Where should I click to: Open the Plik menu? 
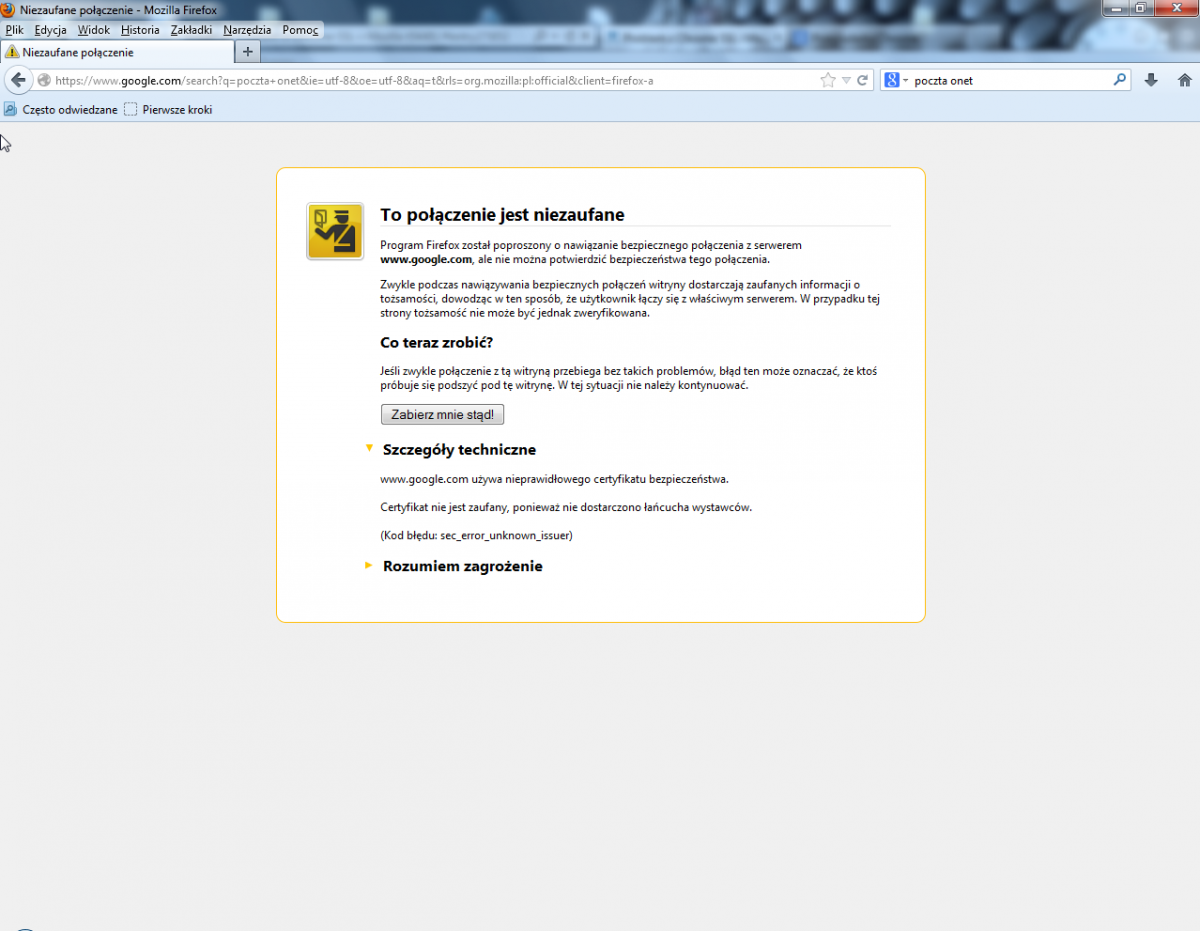tap(14, 30)
